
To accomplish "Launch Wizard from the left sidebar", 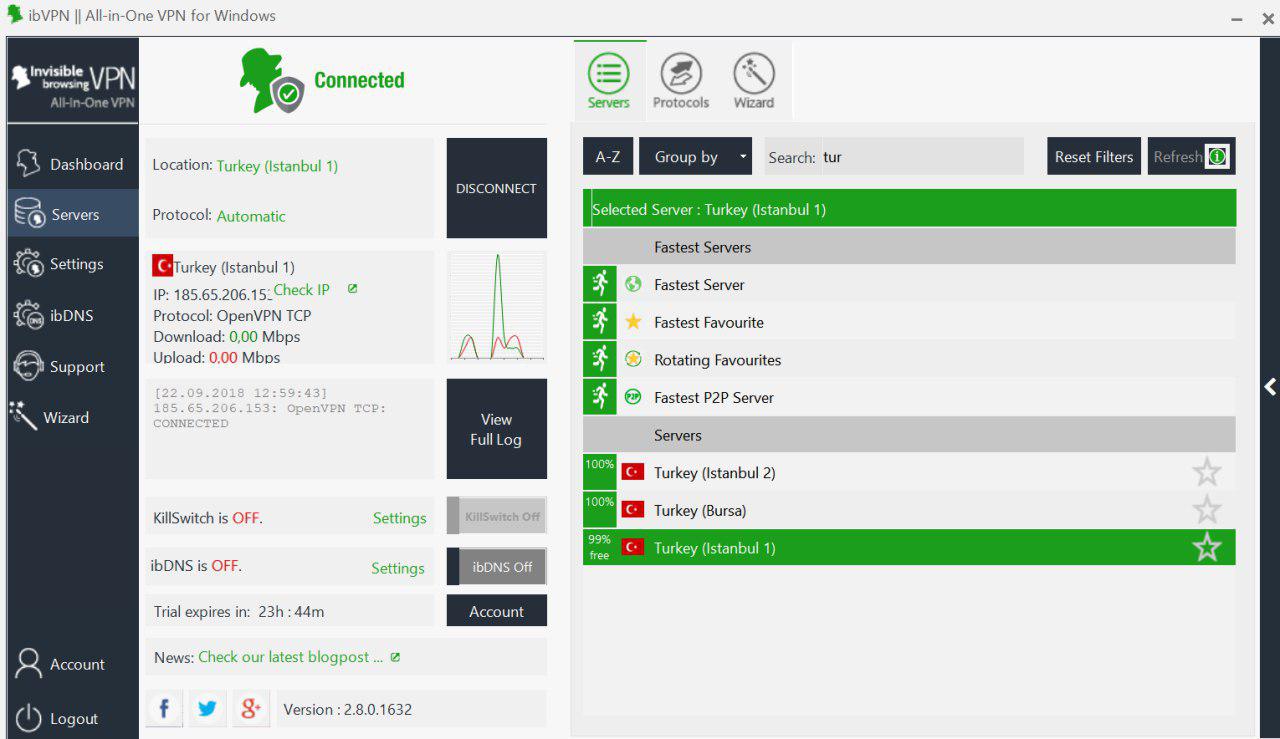I will tap(72, 417).
